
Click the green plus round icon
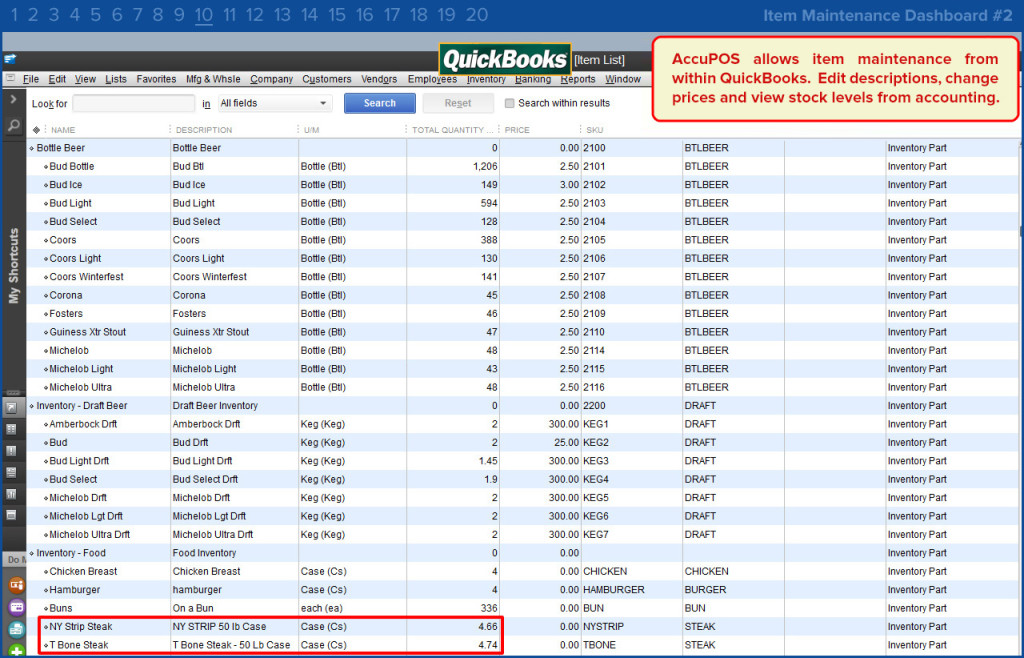(x=16, y=651)
